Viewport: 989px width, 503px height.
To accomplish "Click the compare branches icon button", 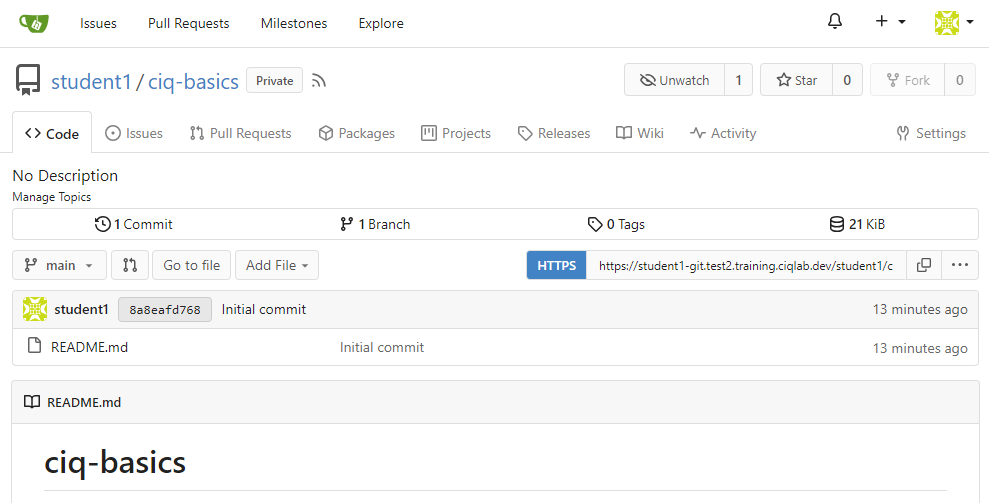I will click(x=130, y=265).
